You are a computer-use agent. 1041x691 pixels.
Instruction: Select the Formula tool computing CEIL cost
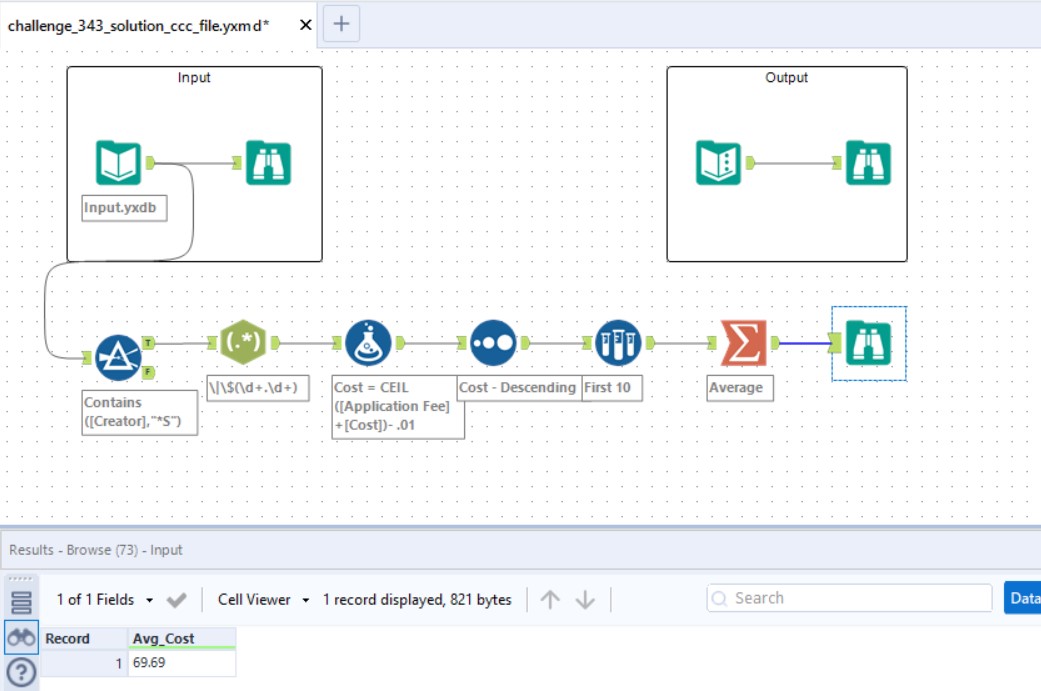click(369, 341)
